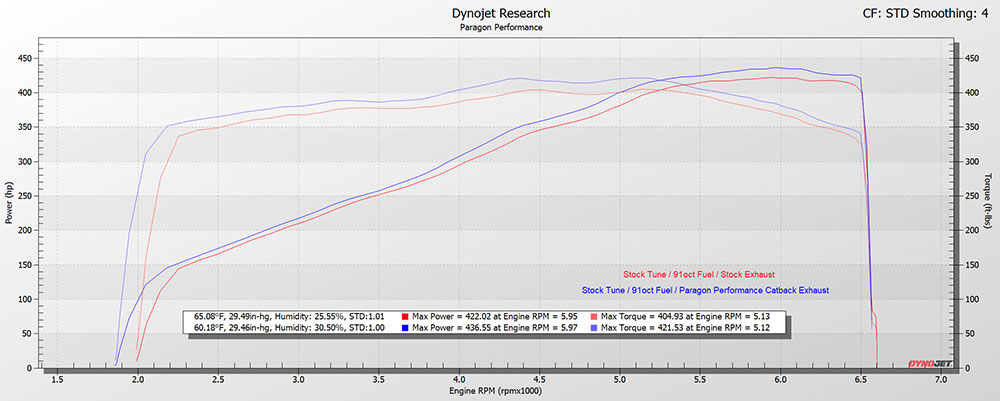The width and height of the screenshot is (1000, 401).
Task: Click the Dynojet Research chart title
Action: click(500, 13)
